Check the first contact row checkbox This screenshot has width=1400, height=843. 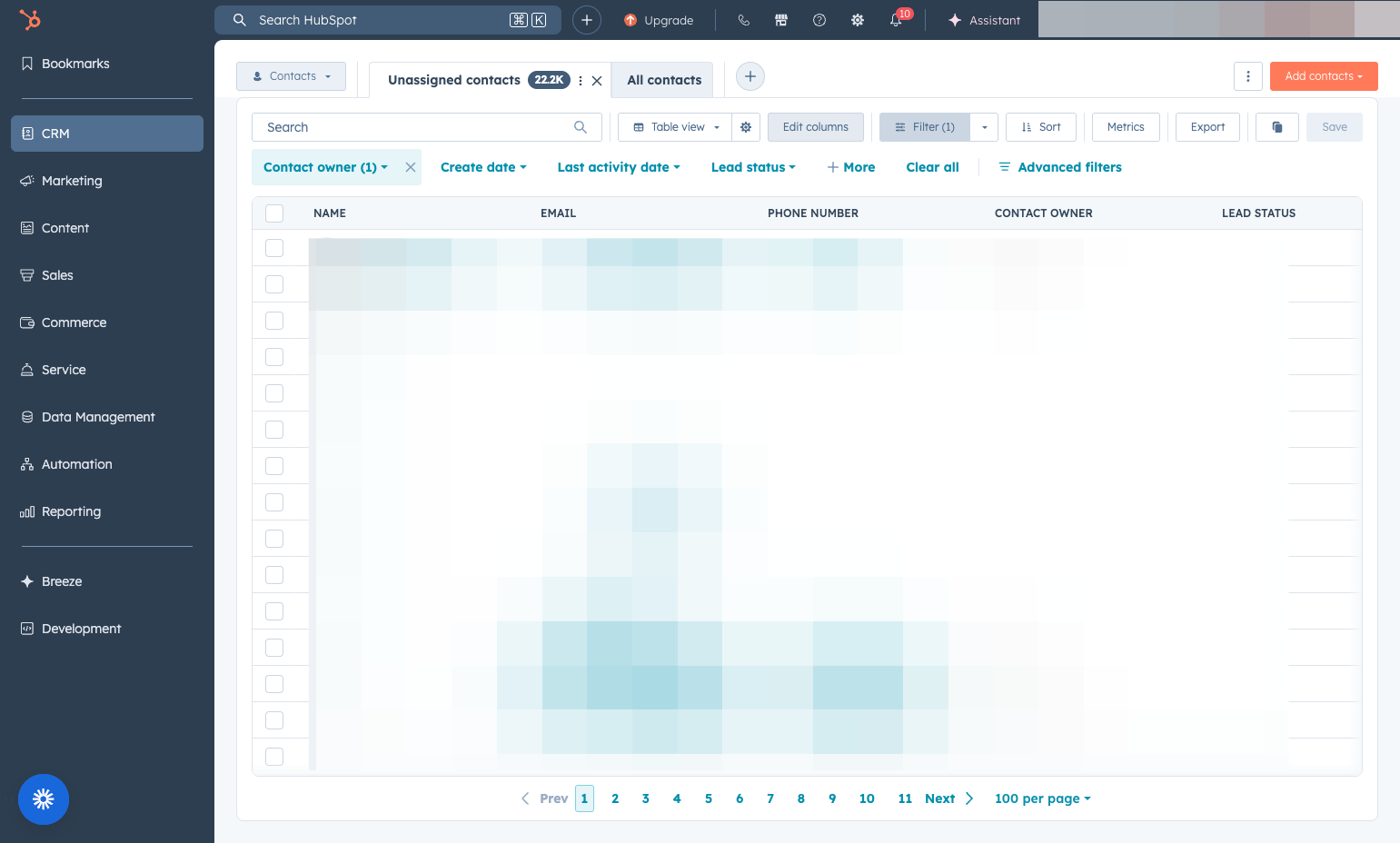tap(274, 248)
